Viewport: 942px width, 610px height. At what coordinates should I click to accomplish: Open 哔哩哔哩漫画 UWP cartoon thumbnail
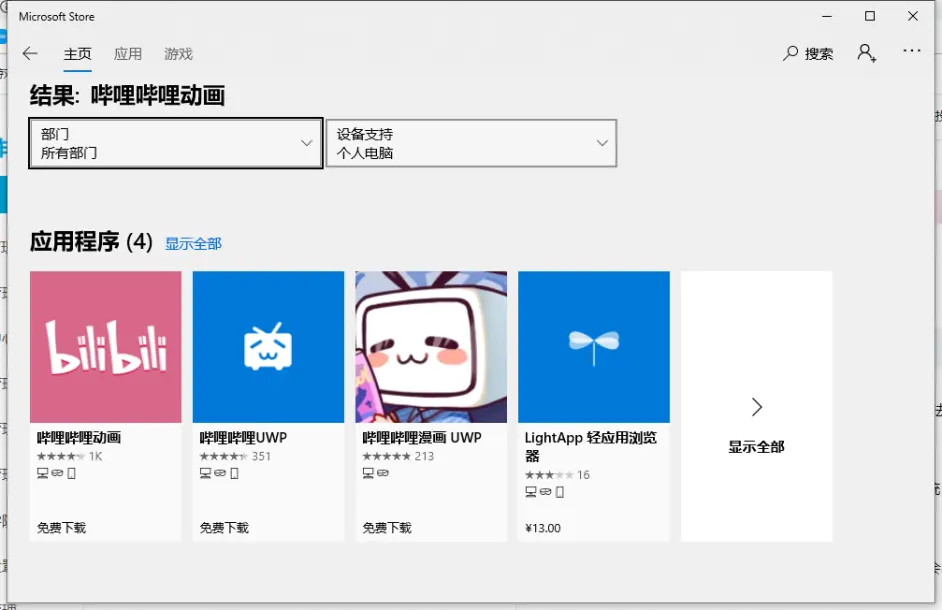tap(431, 347)
